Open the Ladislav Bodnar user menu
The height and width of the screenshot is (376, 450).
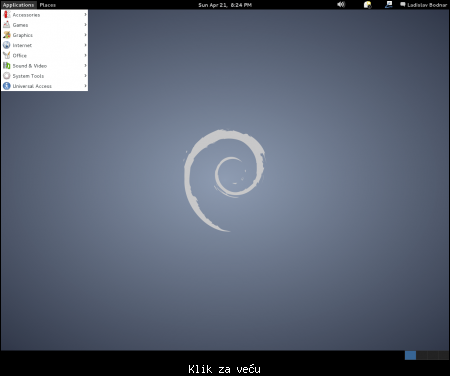pyautogui.click(x=423, y=5)
